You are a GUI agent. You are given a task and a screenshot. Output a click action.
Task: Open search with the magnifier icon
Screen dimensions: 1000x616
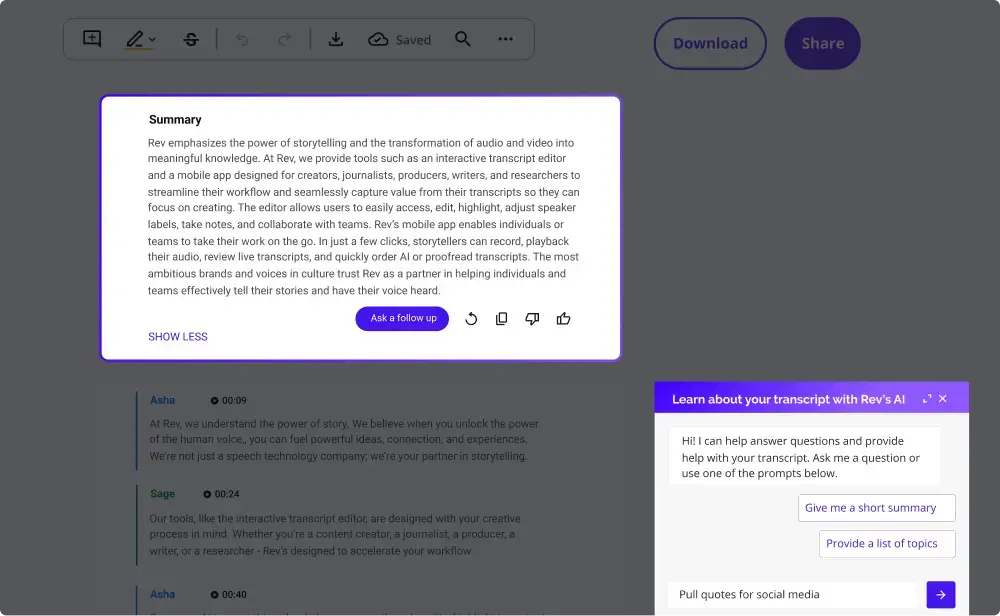[463, 39]
